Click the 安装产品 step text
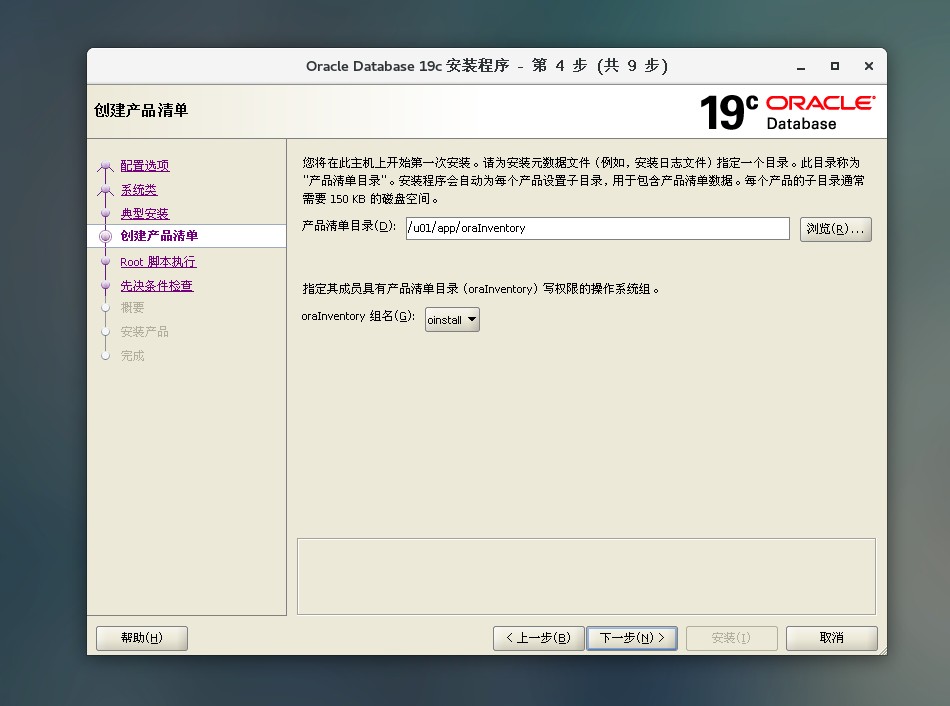Image resolution: width=950 pixels, height=706 pixels. click(144, 331)
